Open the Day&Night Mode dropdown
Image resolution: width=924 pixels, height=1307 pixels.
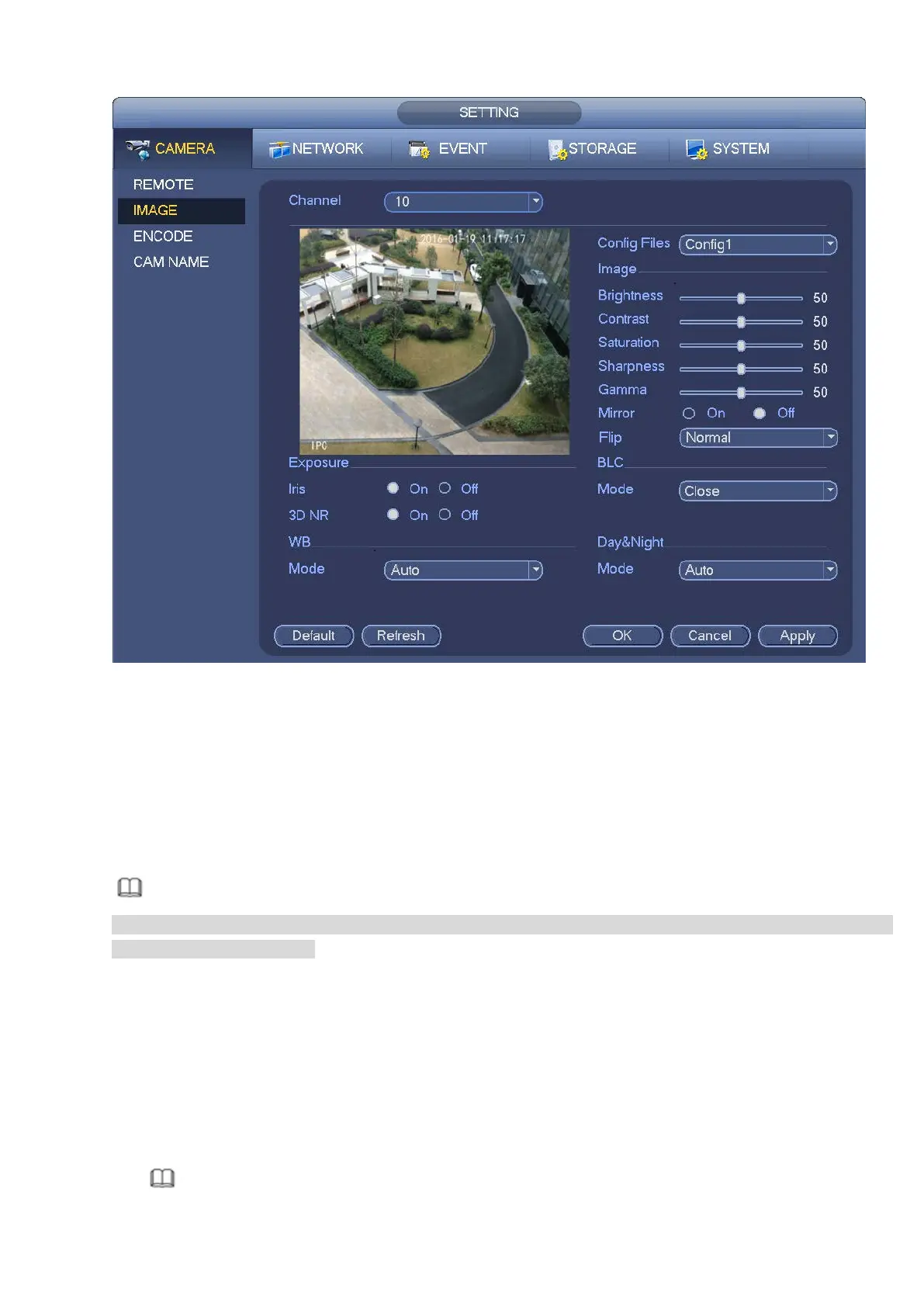pyautogui.click(x=758, y=570)
